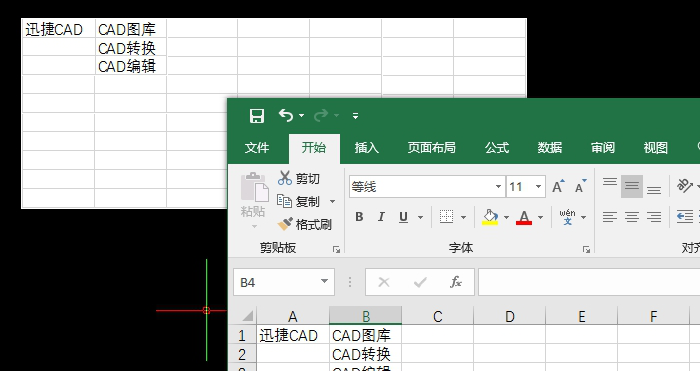The image size is (700, 385).
Task: Increase font size with larger A icon
Action: (558, 186)
